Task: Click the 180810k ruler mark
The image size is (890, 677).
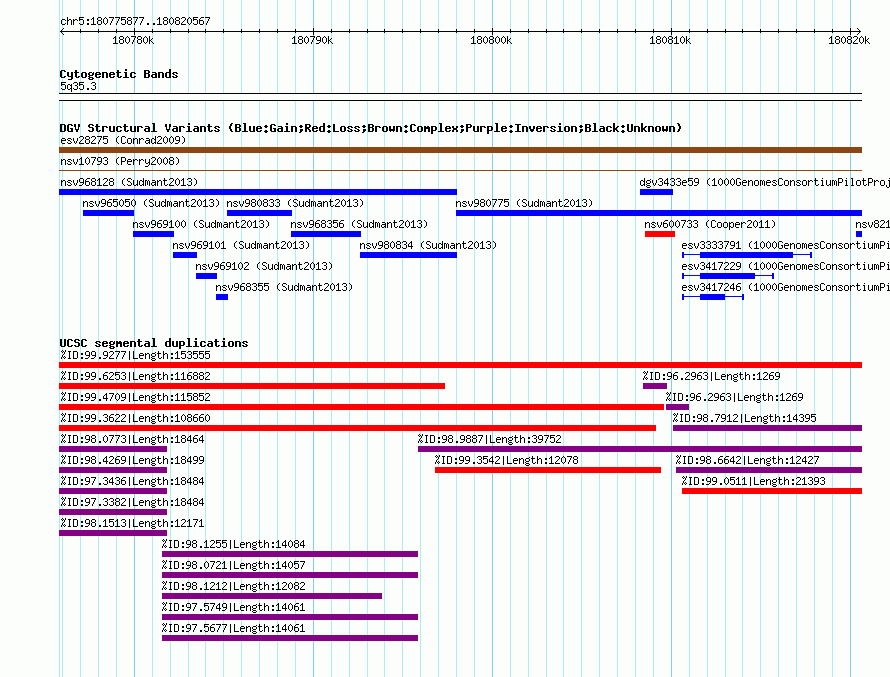Action: click(670, 40)
